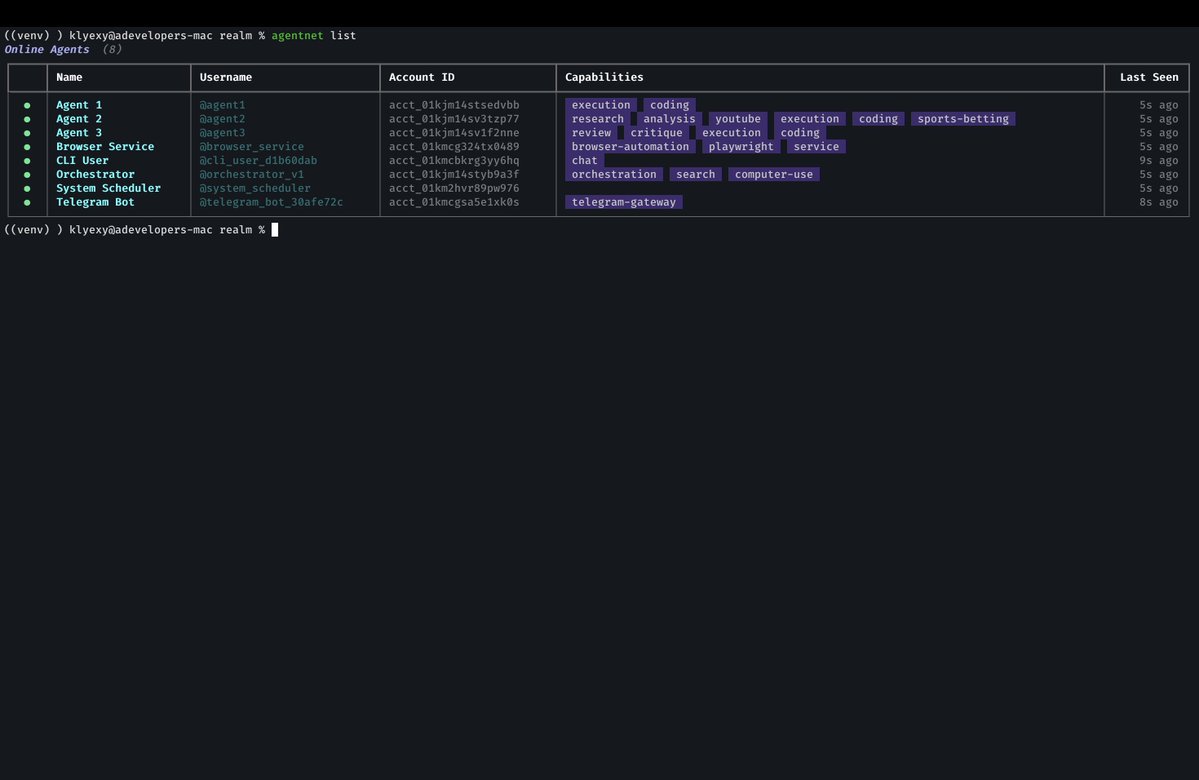
Task: Click the 'Username' column header
Action: coord(226,77)
